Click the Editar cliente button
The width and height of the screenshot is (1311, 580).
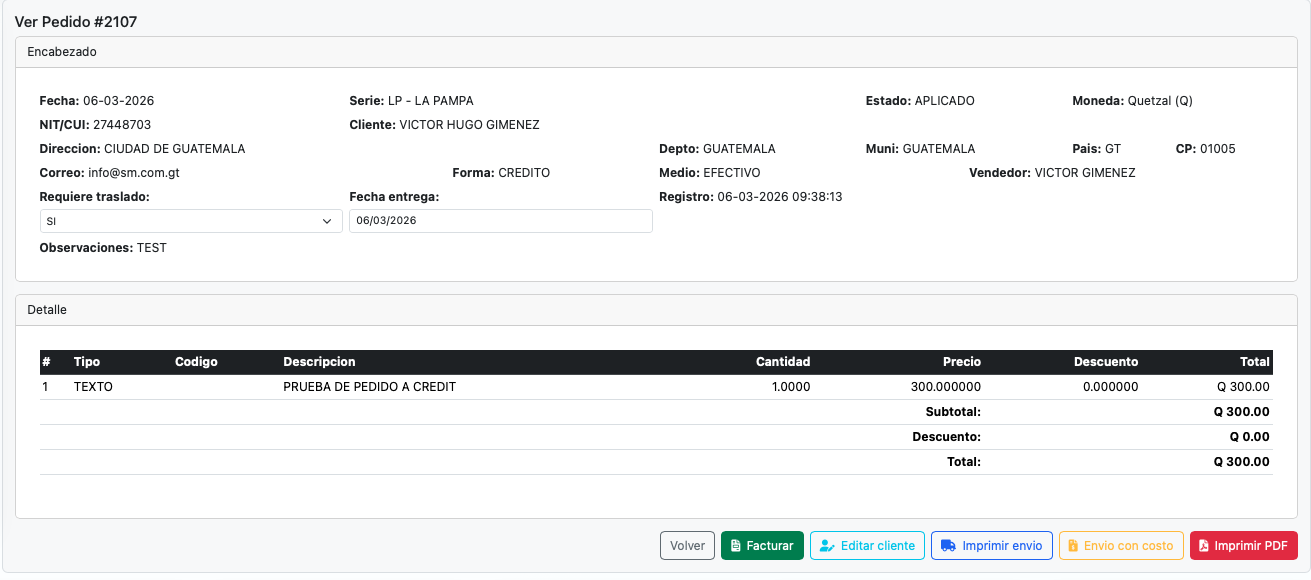[866, 545]
